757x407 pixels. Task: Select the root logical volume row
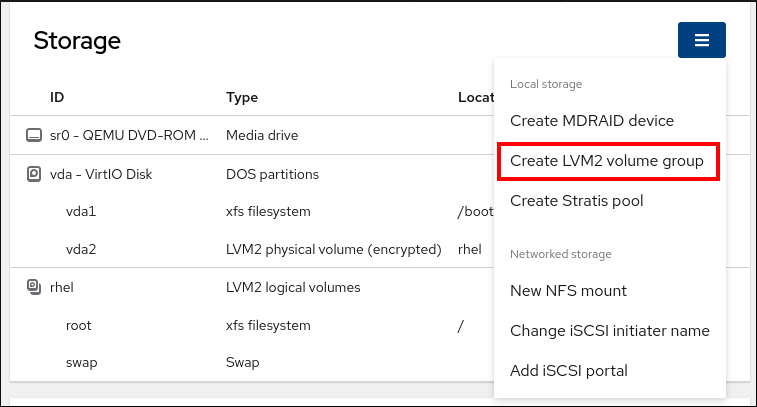(x=80, y=325)
